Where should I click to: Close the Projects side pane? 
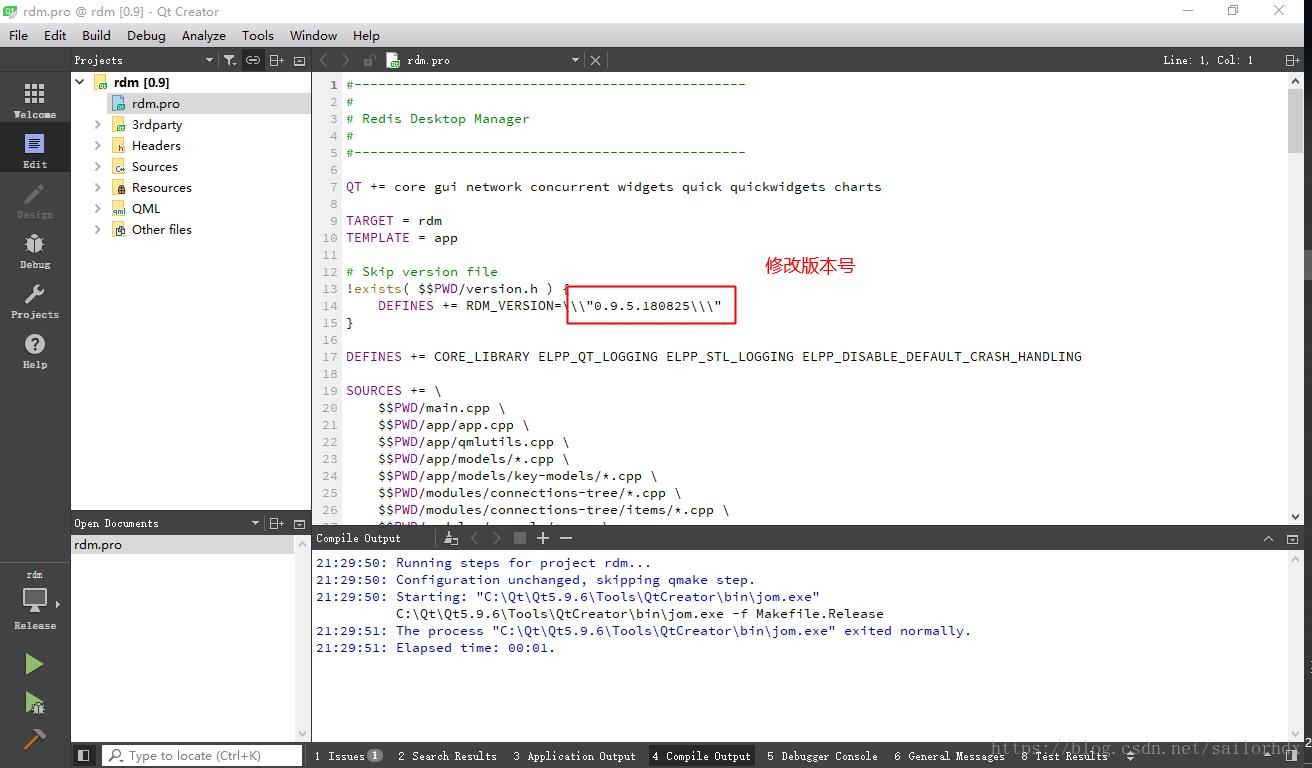(x=299, y=60)
